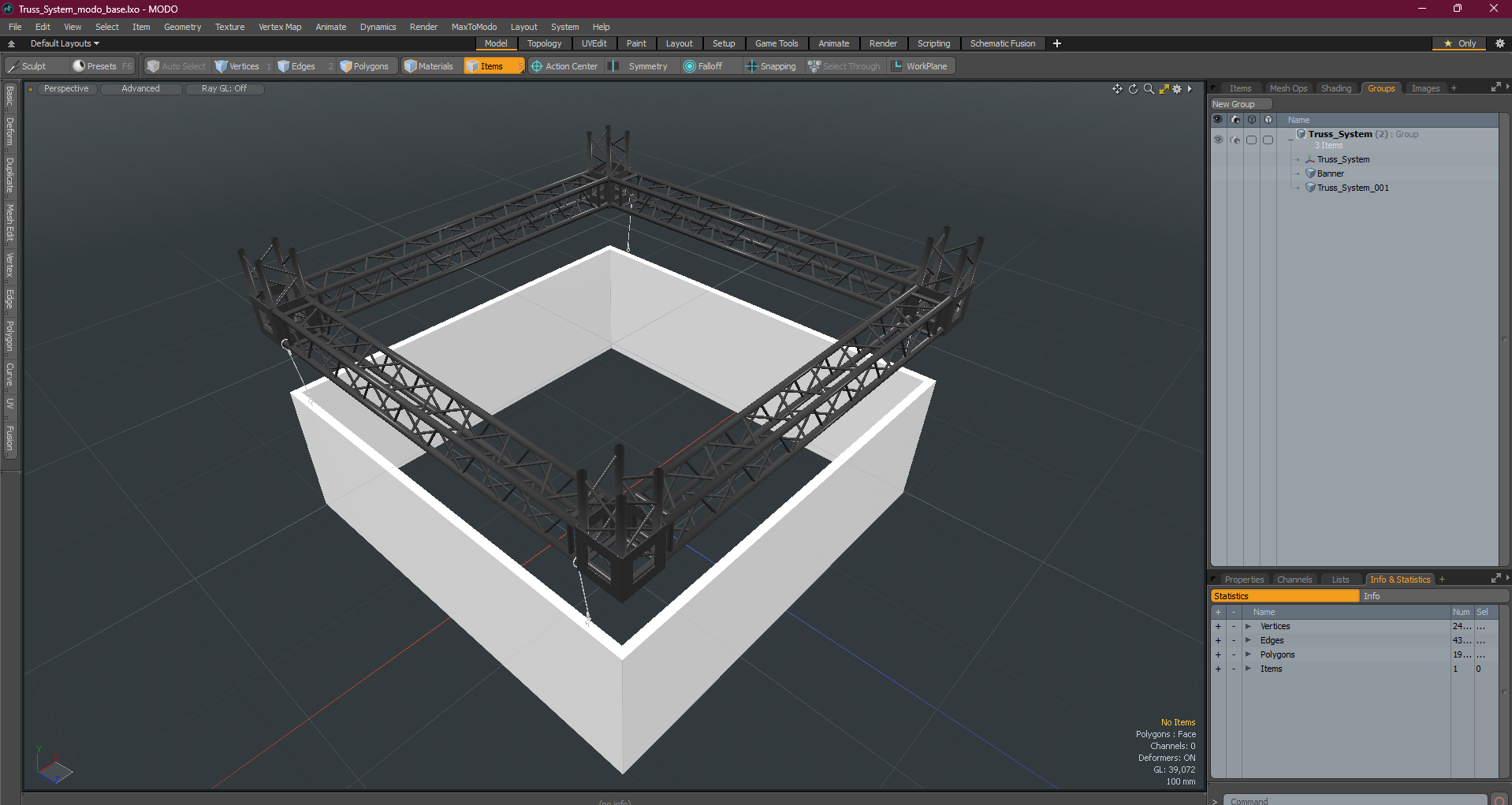Expand the Items statistics row

point(1248,669)
